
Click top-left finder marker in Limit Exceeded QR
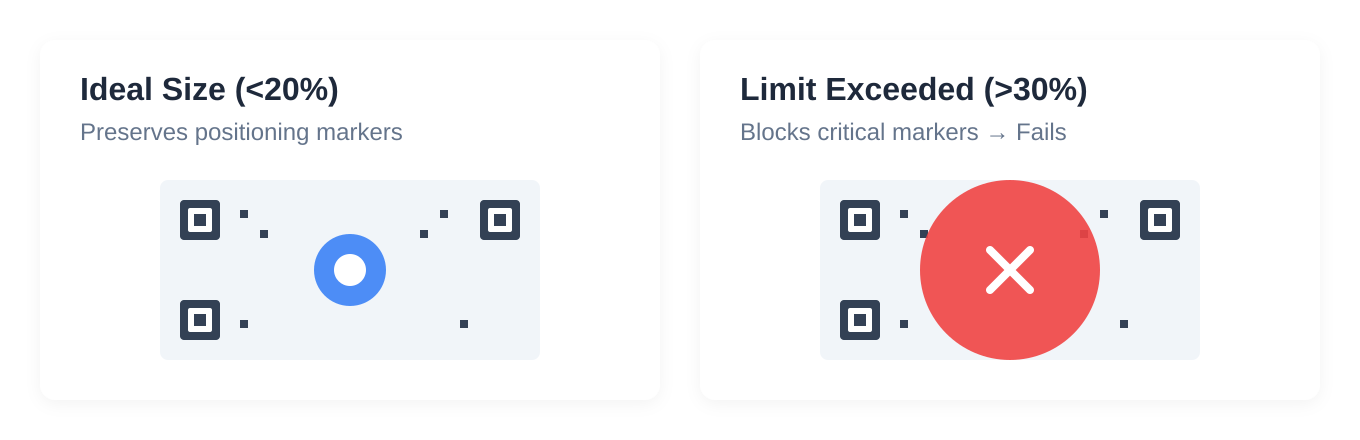[x=860, y=220]
